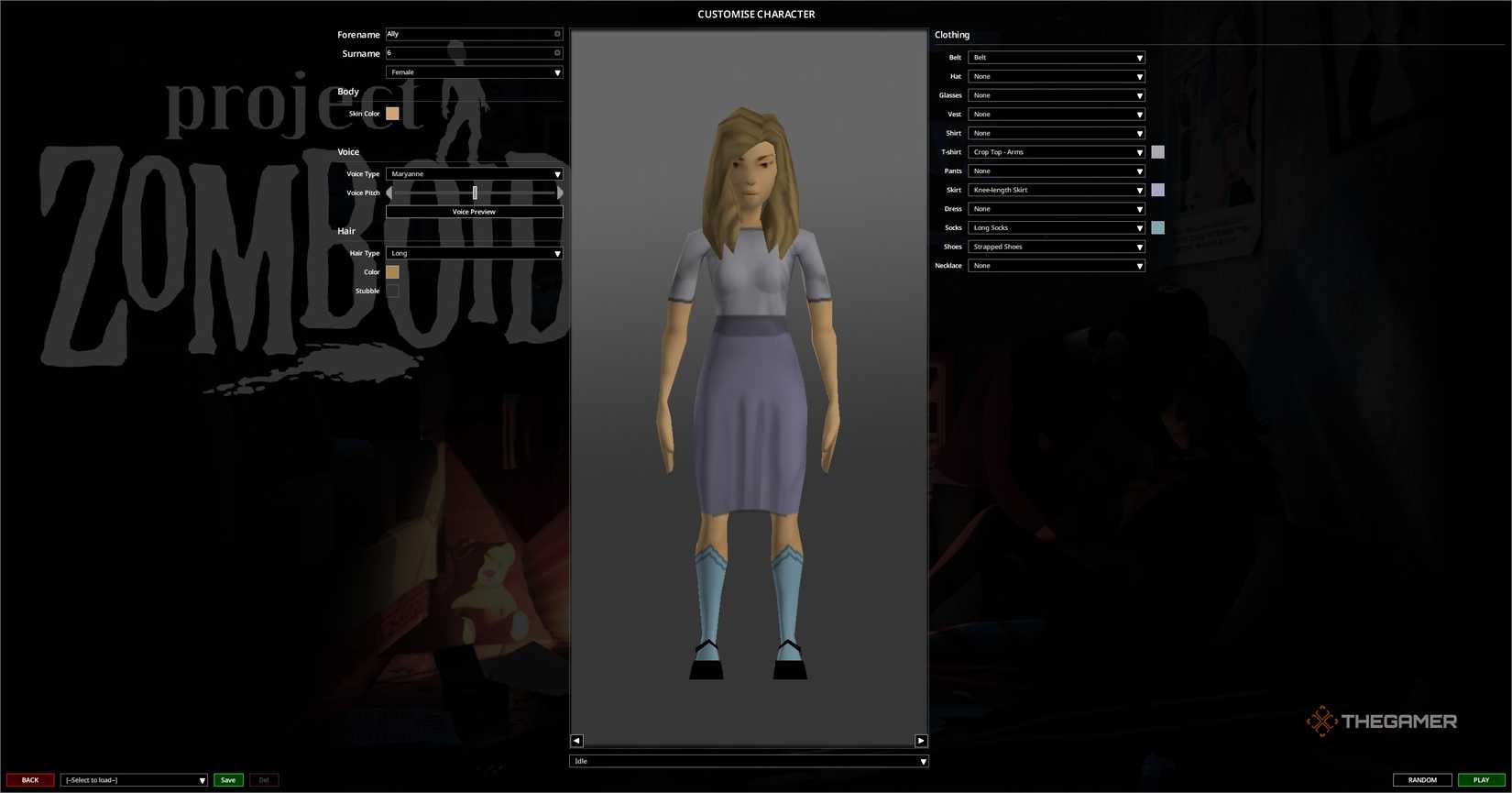Image resolution: width=1512 pixels, height=793 pixels.
Task: Open the Shirt dropdown
Action: click(x=1057, y=133)
